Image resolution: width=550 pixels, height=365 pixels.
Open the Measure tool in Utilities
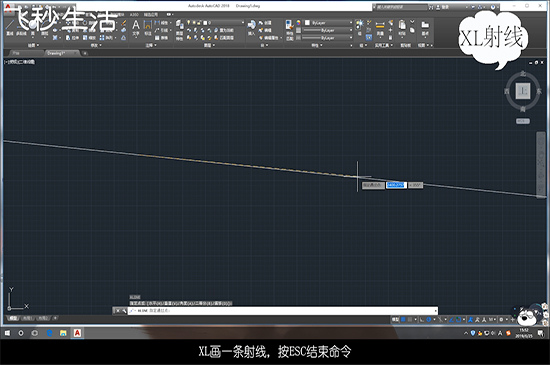coord(380,28)
